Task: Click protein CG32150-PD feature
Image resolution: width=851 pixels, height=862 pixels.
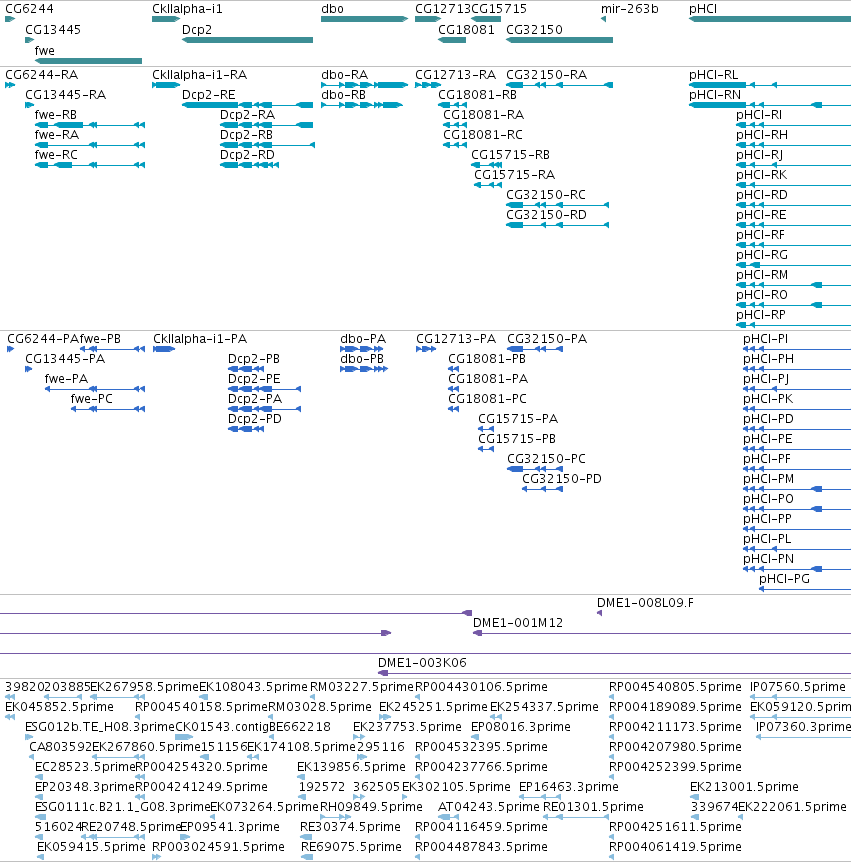Action: (x=543, y=489)
